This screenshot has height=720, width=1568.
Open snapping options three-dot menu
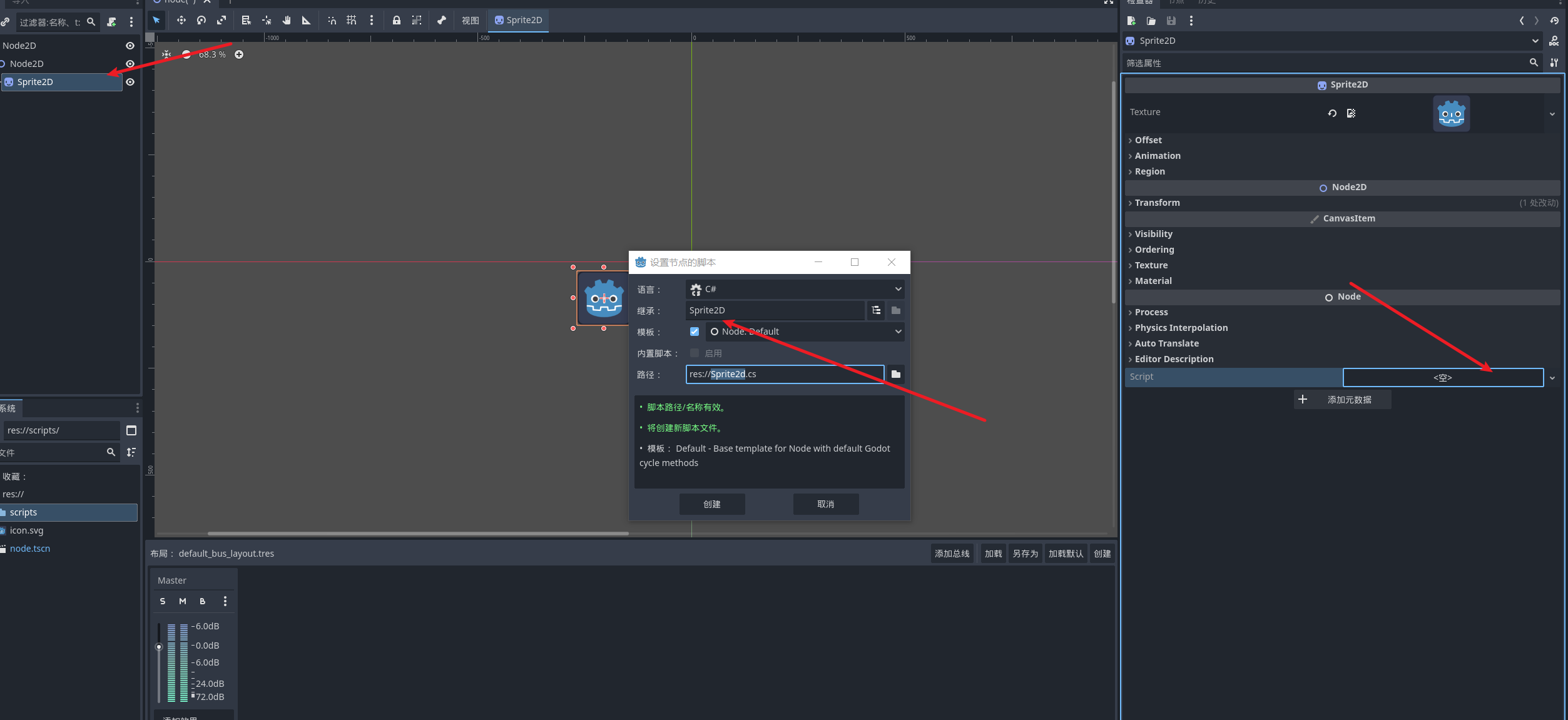[x=372, y=20]
